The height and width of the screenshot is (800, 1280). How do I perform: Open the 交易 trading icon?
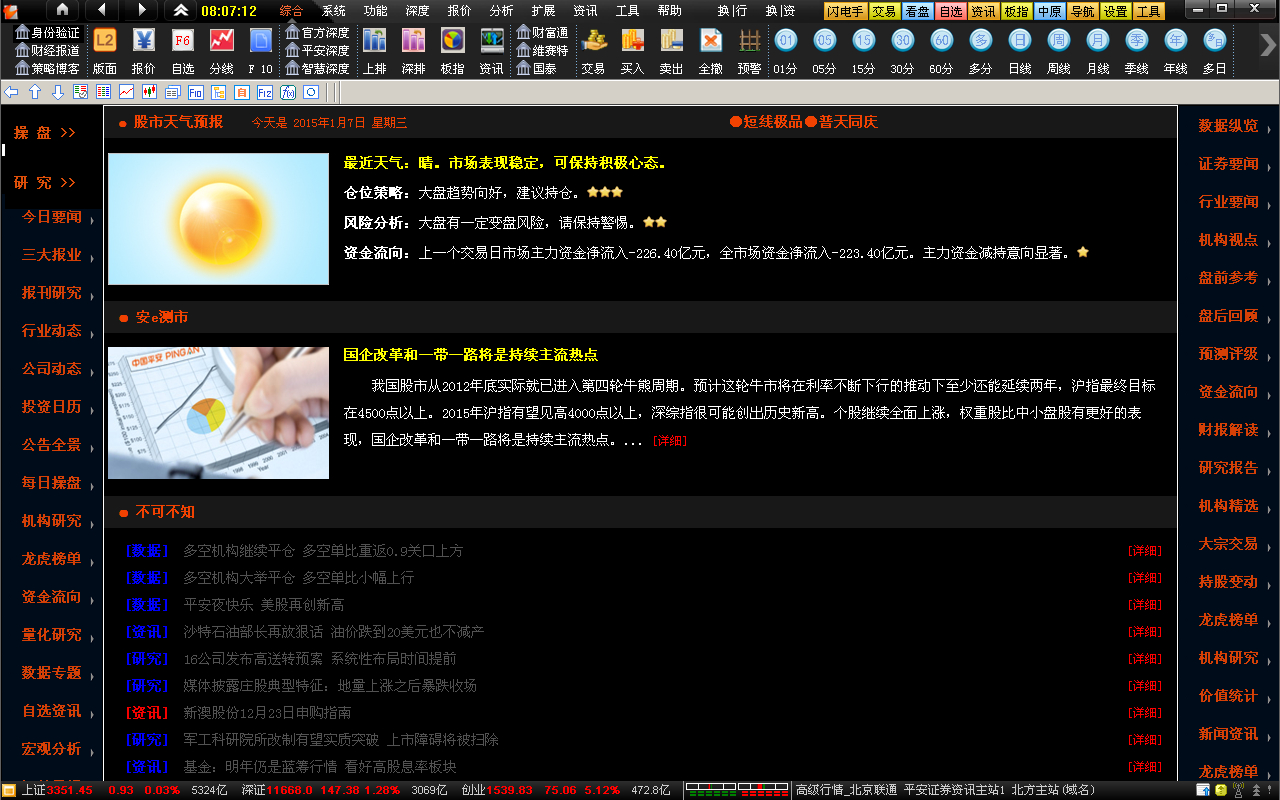[x=594, y=51]
